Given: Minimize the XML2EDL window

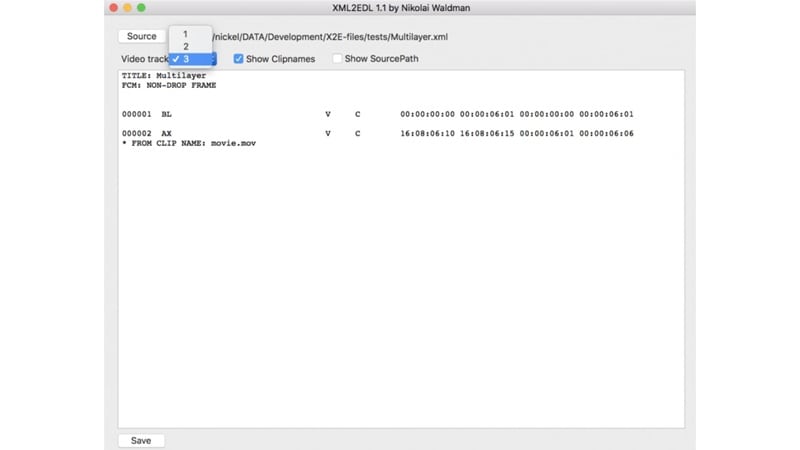Looking at the screenshot, I should point(128,8).
